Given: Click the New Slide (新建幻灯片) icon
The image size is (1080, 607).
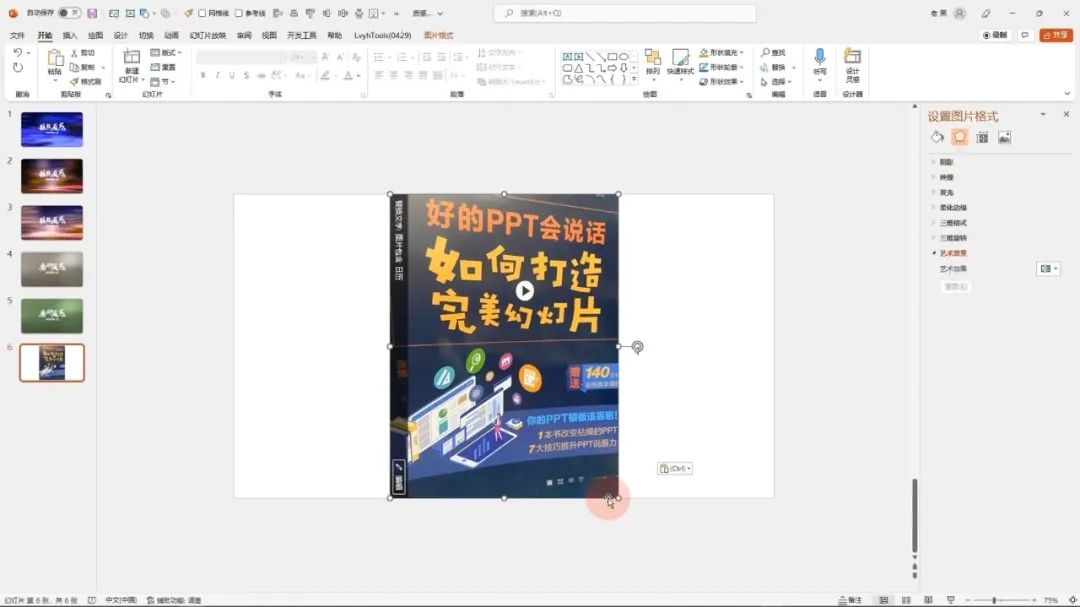Looking at the screenshot, I should click(131, 57).
